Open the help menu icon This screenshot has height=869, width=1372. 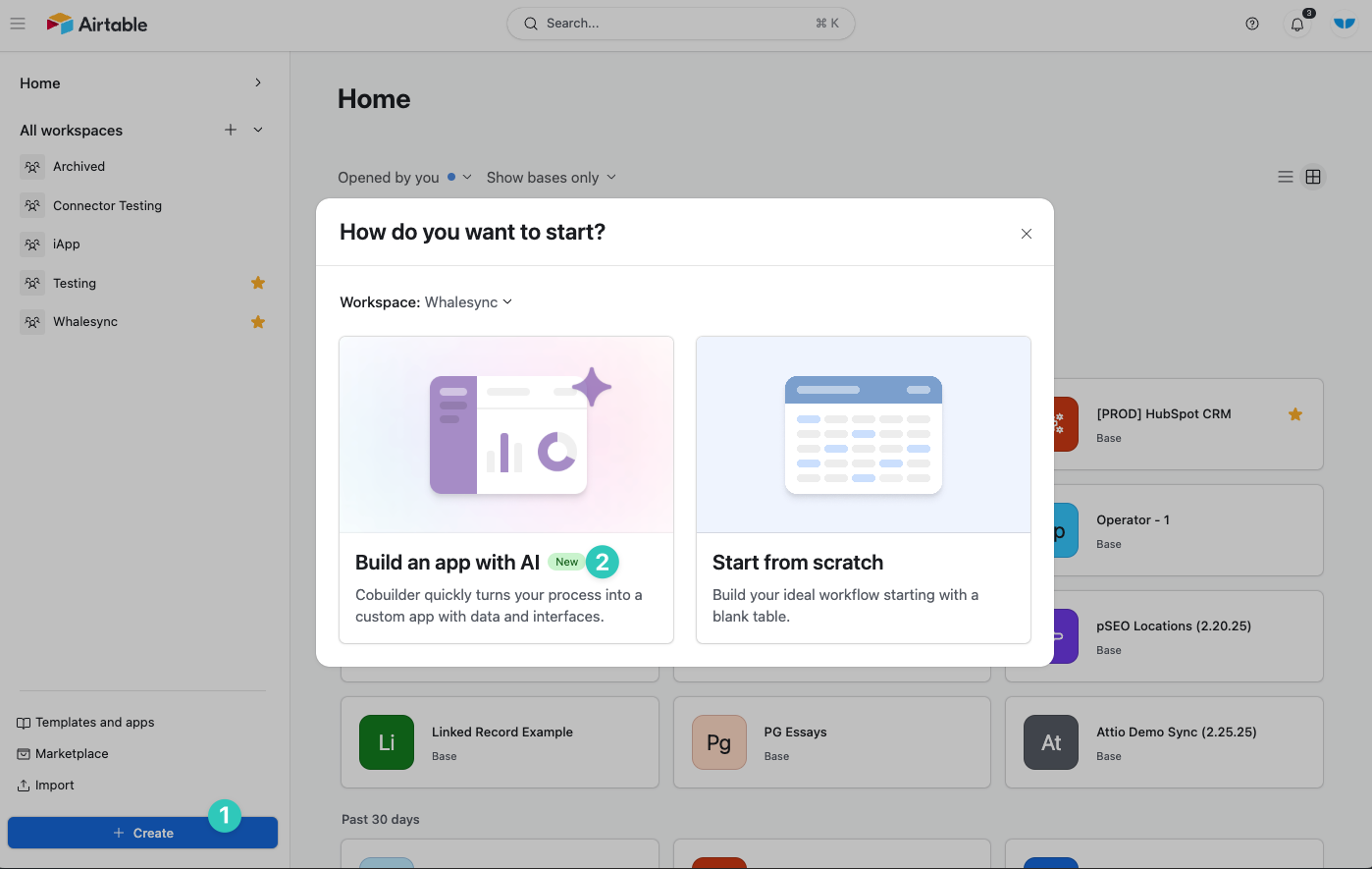1252,23
